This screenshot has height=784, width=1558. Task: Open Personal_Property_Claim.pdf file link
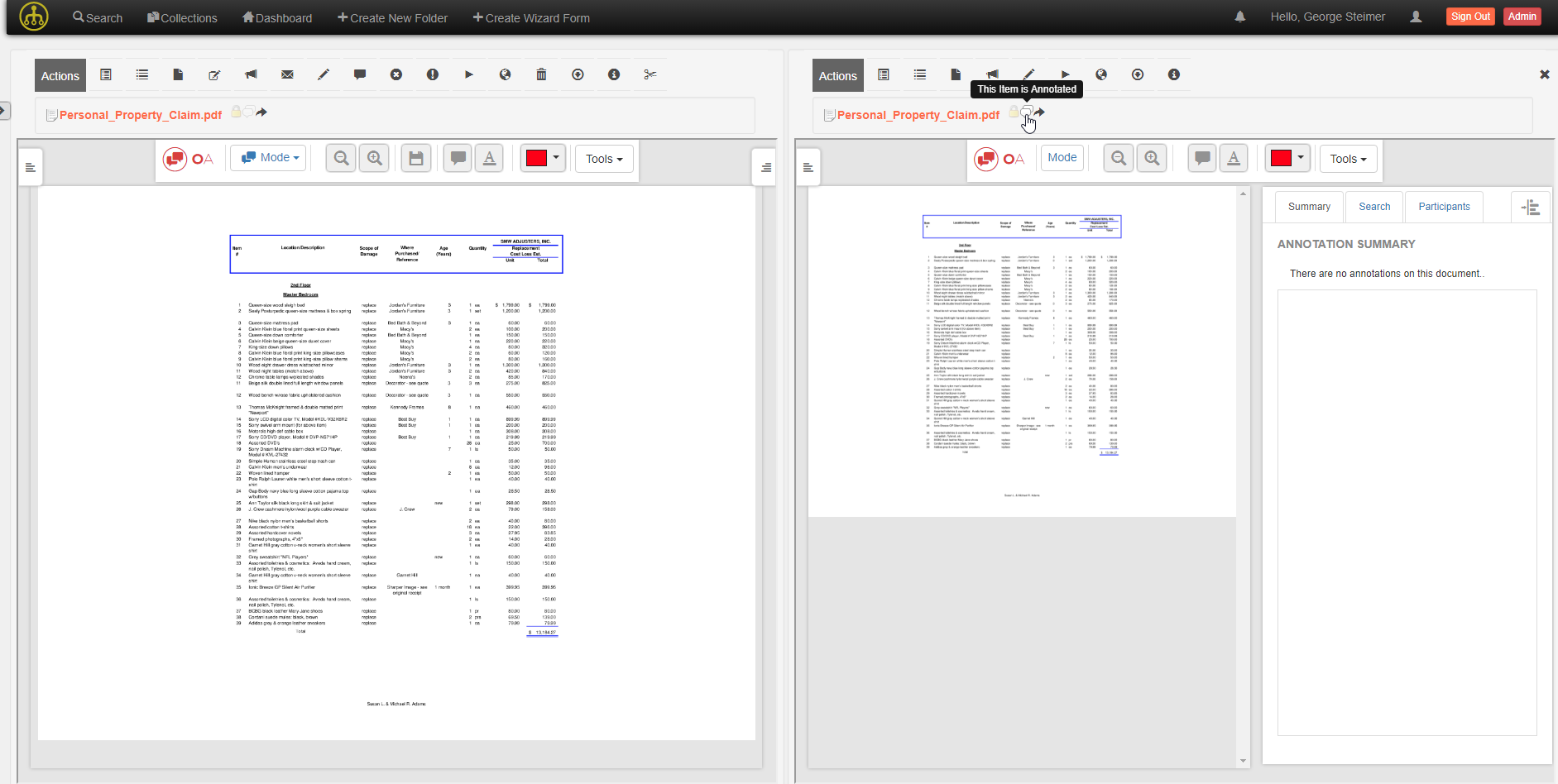click(x=141, y=115)
